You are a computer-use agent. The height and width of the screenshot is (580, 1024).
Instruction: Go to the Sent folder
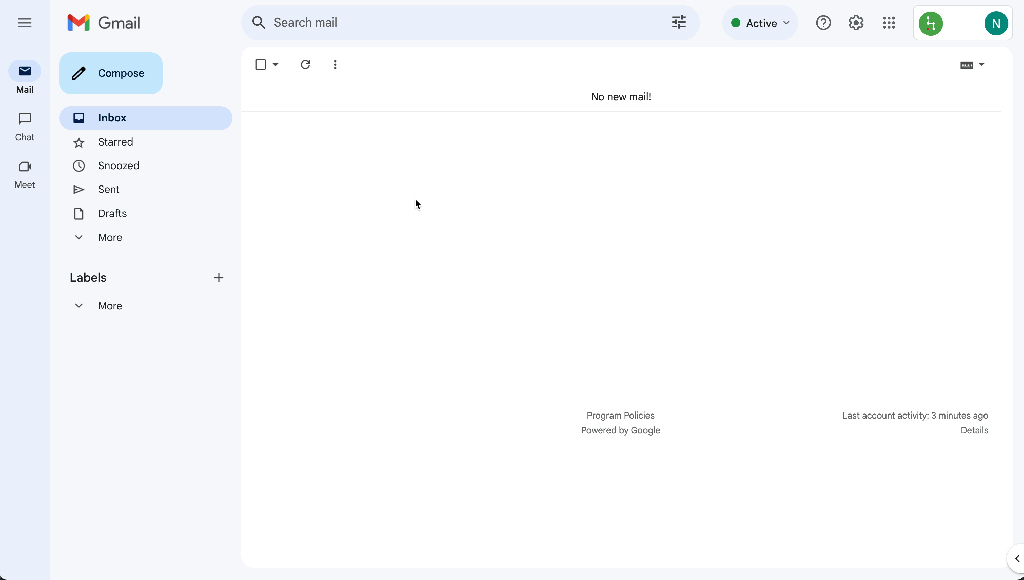click(109, 190)
